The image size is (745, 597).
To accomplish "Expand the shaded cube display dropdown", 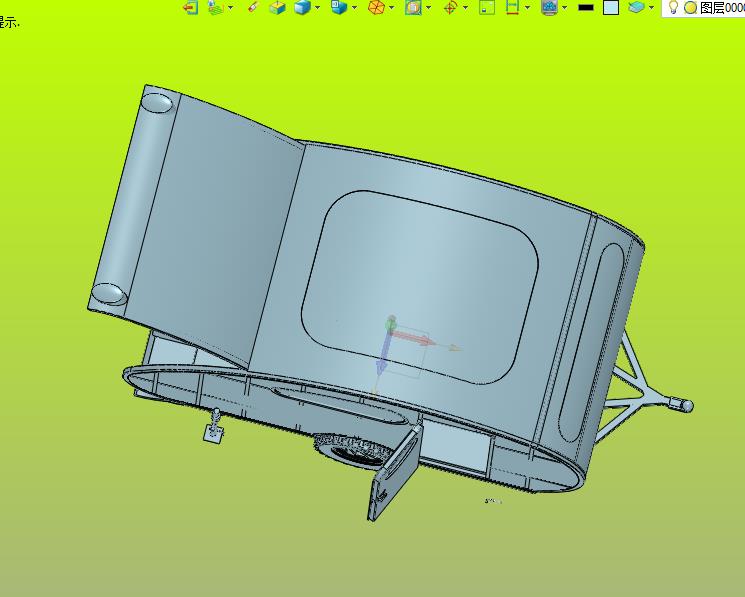I will pyautogui.click(x=317, y=8).
